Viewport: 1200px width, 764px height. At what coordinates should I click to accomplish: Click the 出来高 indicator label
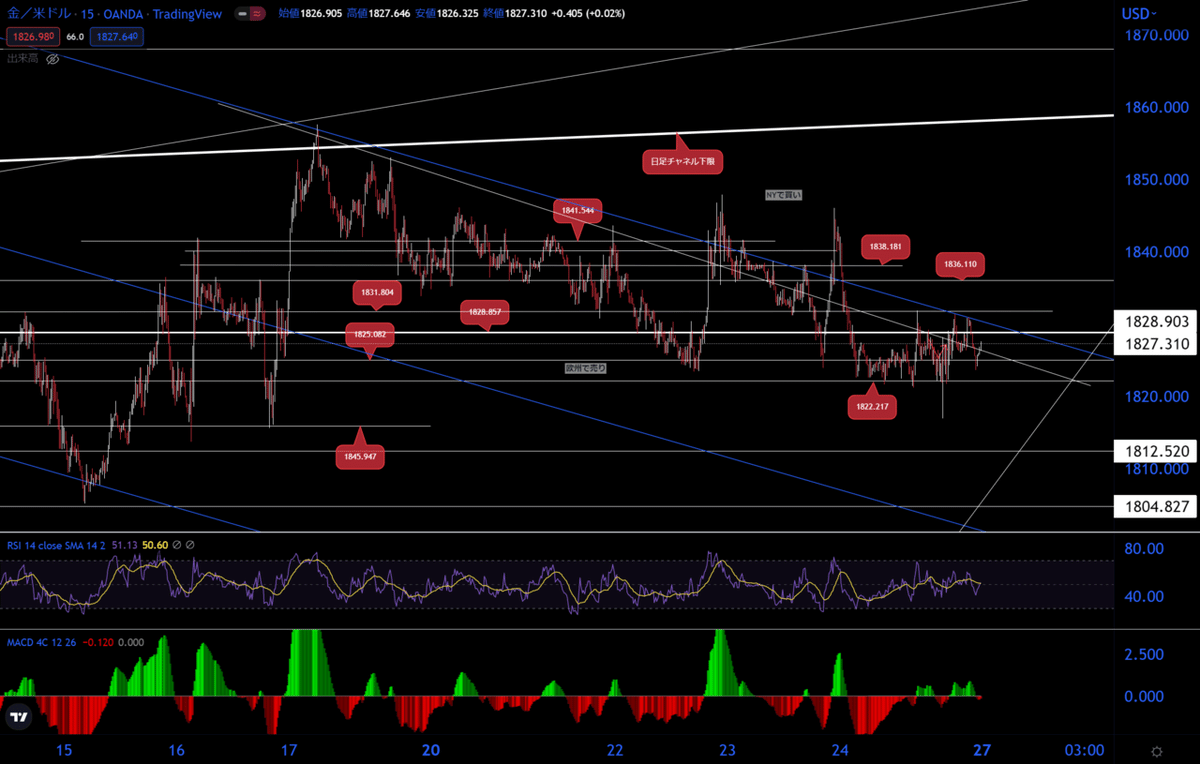(x=23, y=59)
